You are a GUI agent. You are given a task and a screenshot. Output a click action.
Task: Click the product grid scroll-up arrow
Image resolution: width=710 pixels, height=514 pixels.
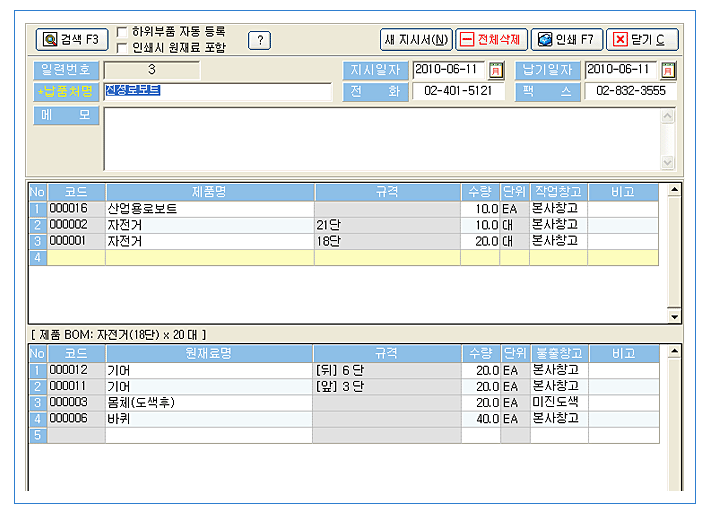point(674,189)
